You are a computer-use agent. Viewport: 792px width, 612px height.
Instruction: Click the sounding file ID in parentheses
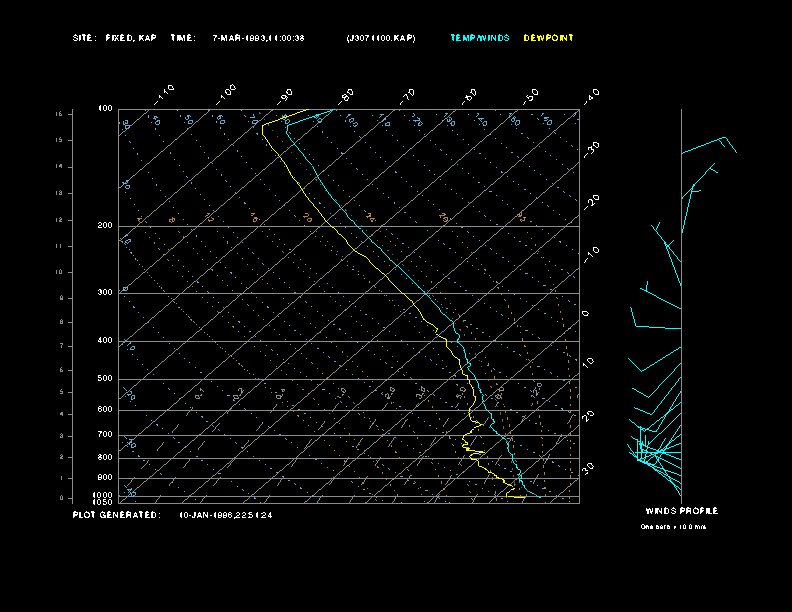381,38
